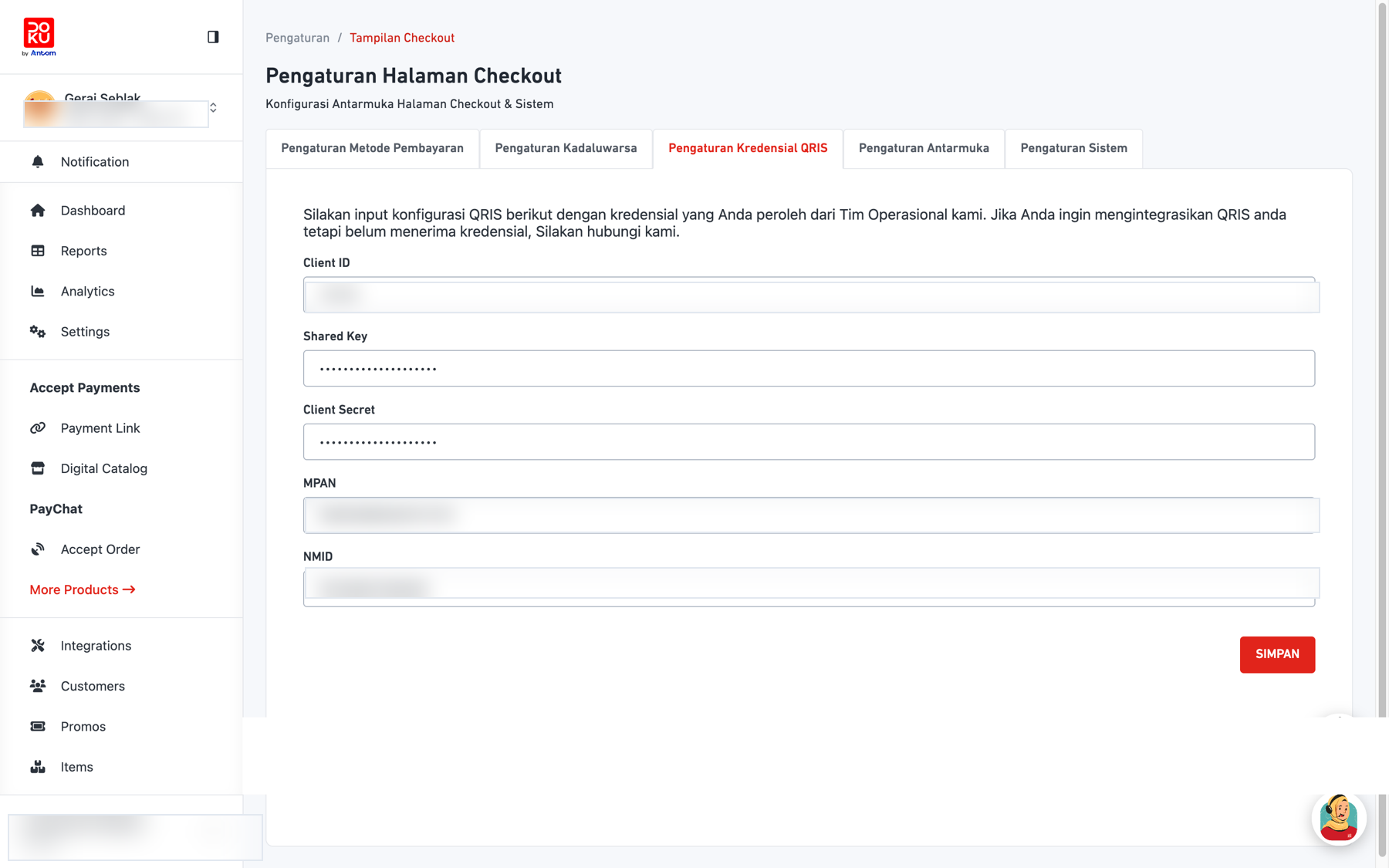Focus the Client Secret field
Viewport: 1389px width, 868px height.
tap(809, 441)
